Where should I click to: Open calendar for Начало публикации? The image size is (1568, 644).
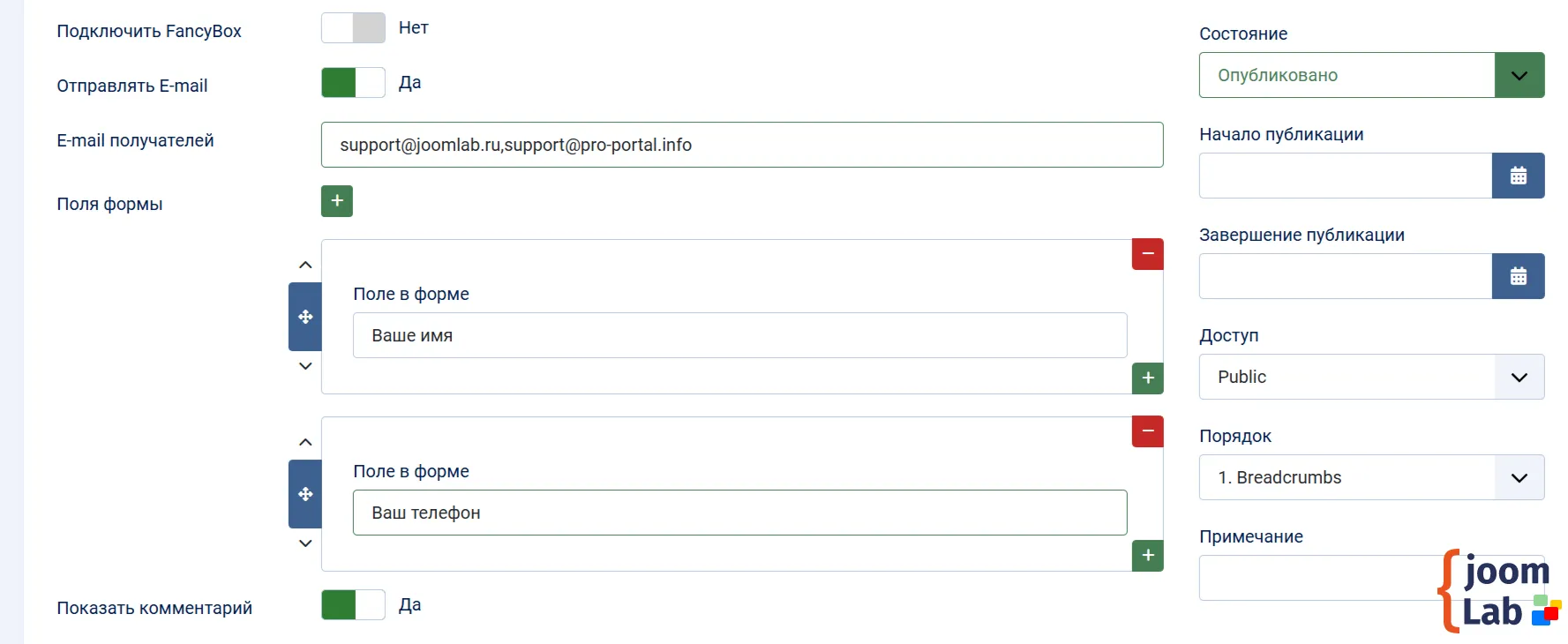click(x=1518, y=176)
